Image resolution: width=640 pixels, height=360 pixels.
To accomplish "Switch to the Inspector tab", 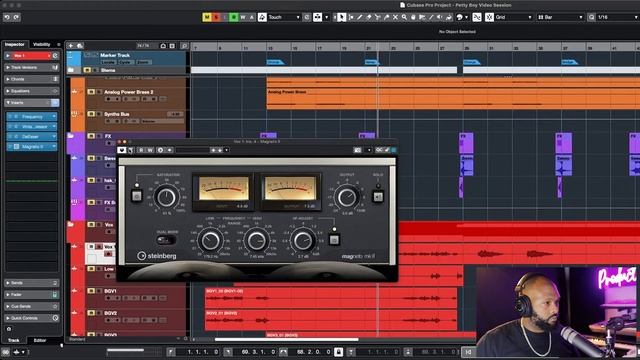I will pyautogui.click(x=15, y=44).
